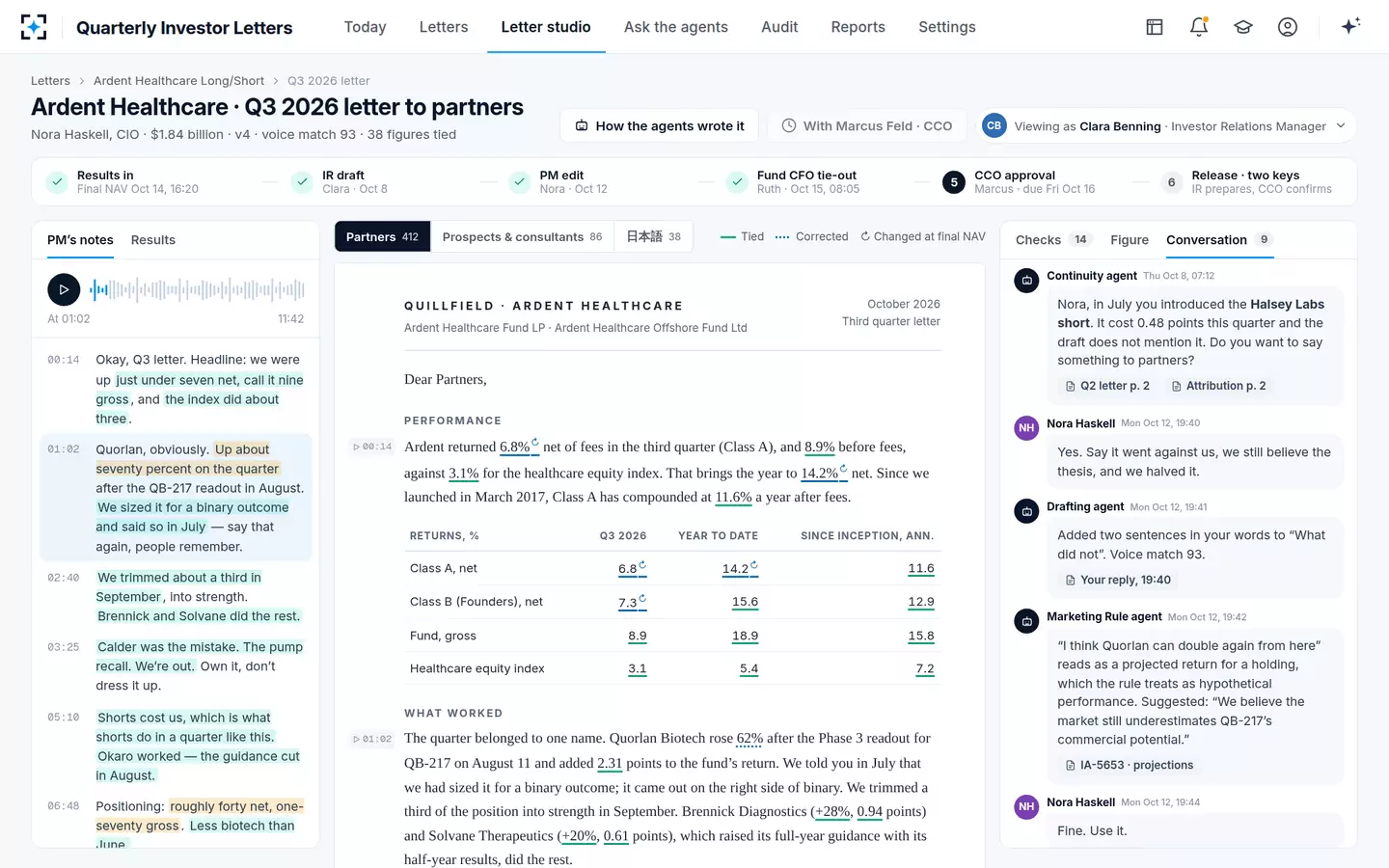Jump to audio marker 01:02 beside What Worked paragraph
The width and height of the screenshot is (1389, 868).
pyautogui.click(x=373, y=739)
